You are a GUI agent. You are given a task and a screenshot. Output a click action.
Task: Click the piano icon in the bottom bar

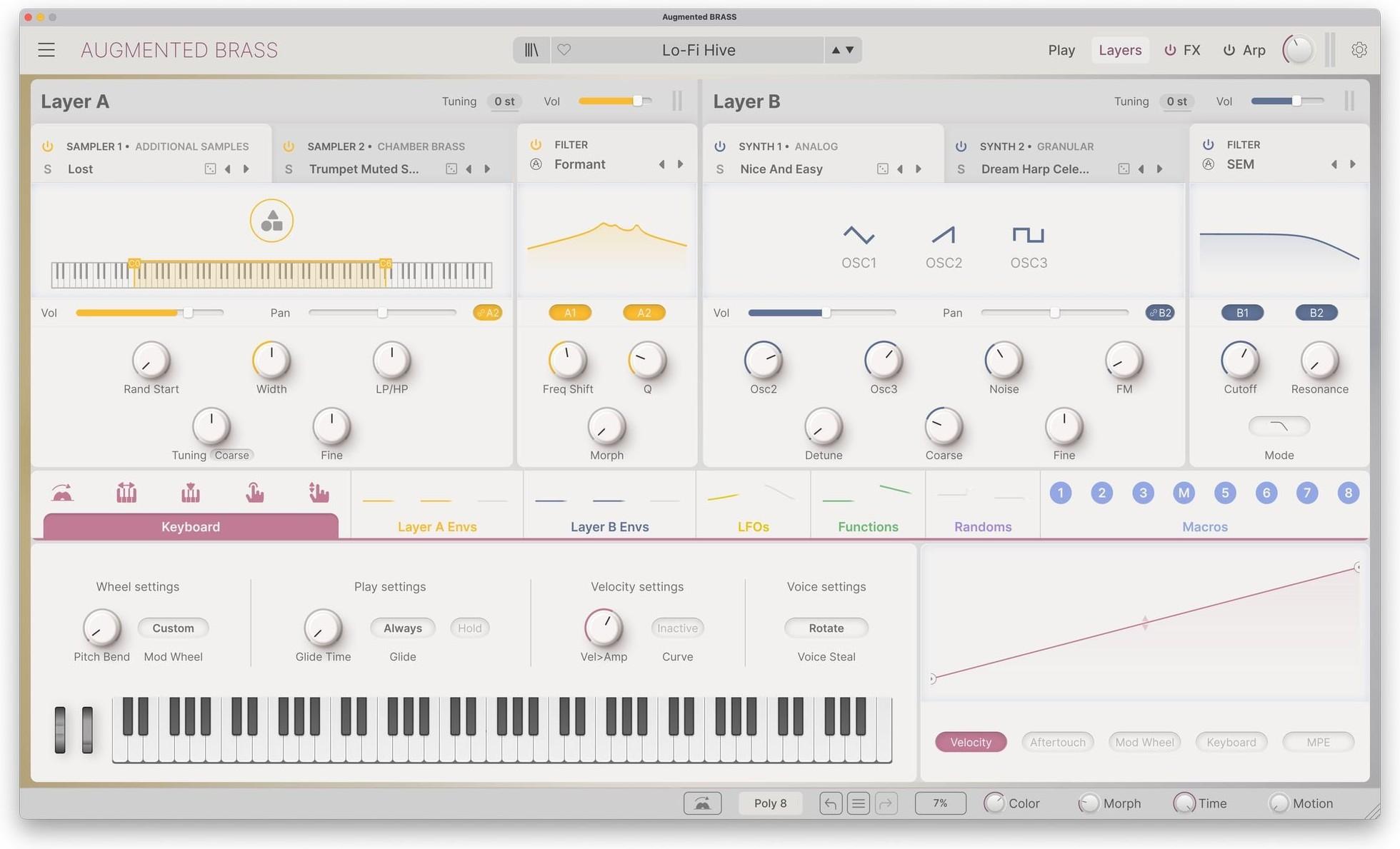click(702, 803)
